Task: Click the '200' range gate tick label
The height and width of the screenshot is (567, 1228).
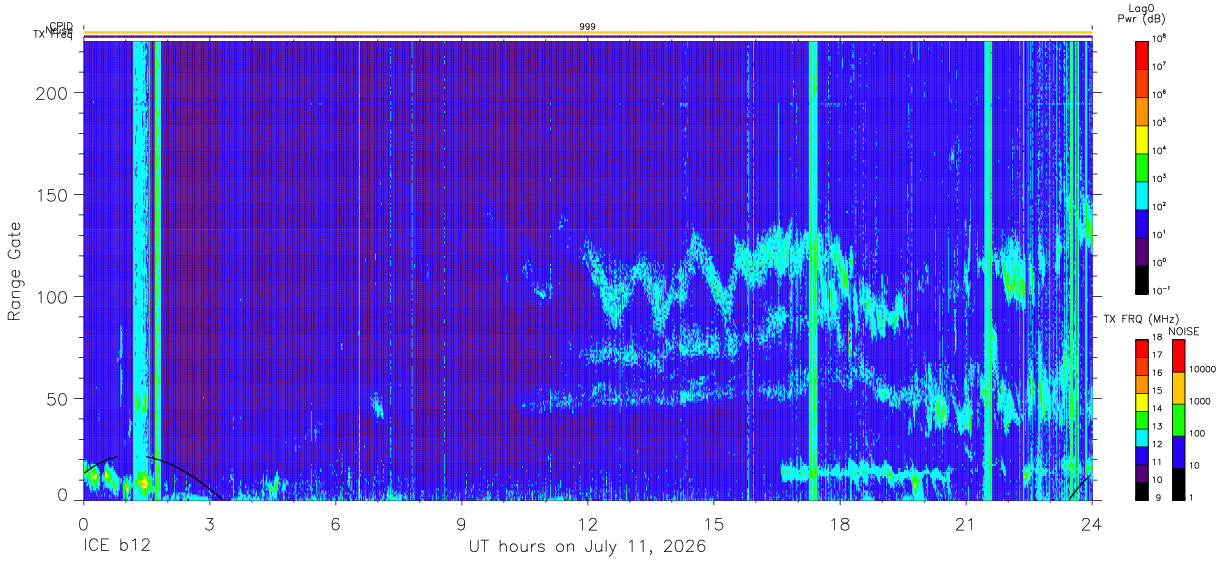Action: click(x=53, y=92)
